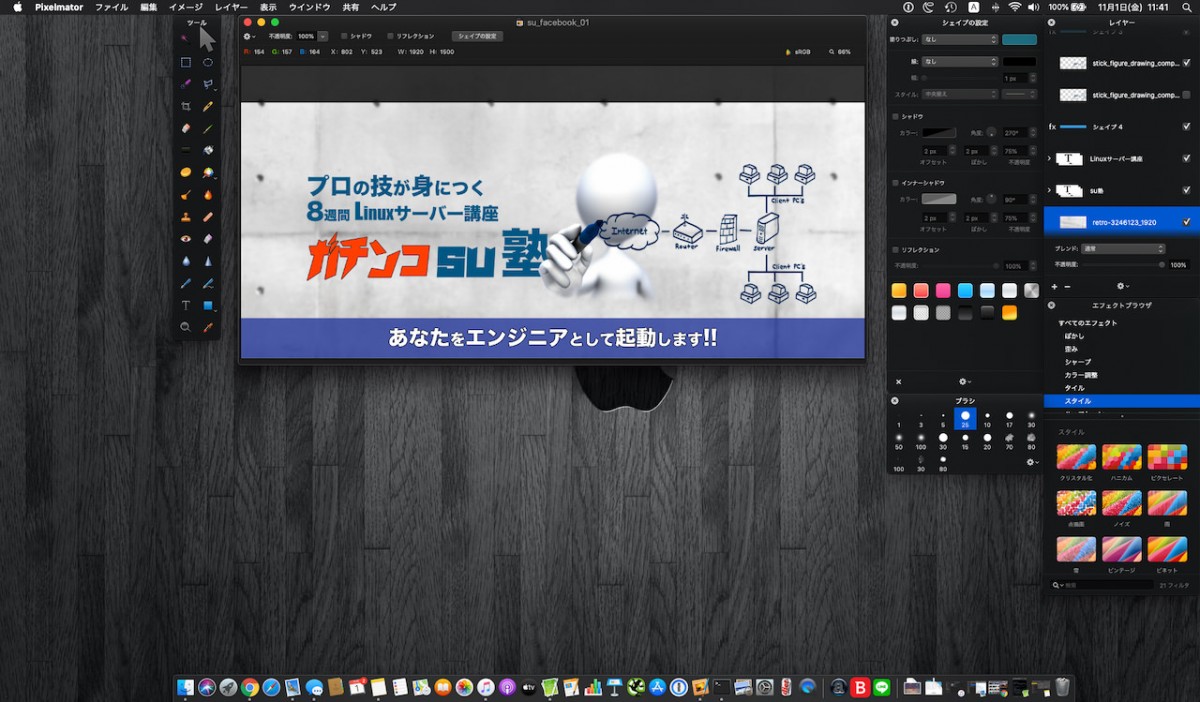Open Chrome from the Dock
Viewport: 1200px width, 702px height.
[x=250, y=687]
